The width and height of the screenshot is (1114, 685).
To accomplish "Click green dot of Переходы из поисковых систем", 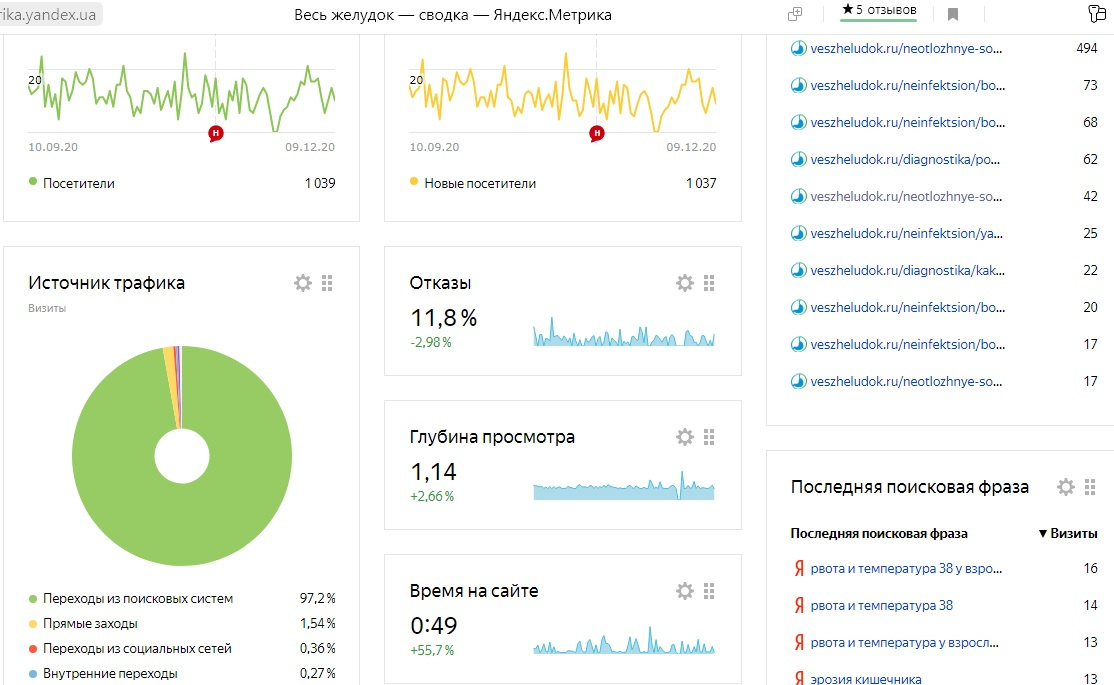I will (x=33, y=598).
